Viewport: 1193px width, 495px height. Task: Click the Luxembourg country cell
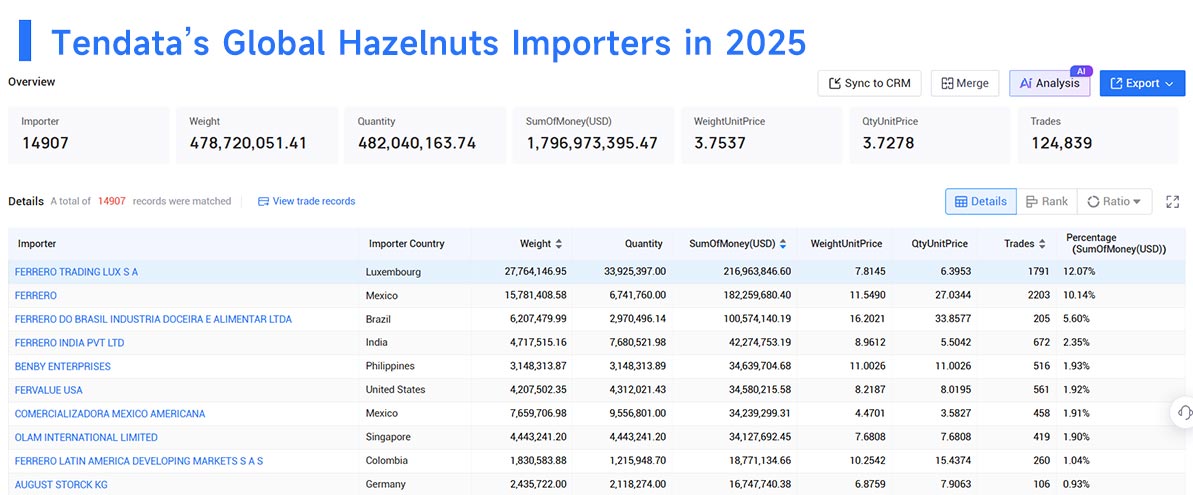(394, 272)
